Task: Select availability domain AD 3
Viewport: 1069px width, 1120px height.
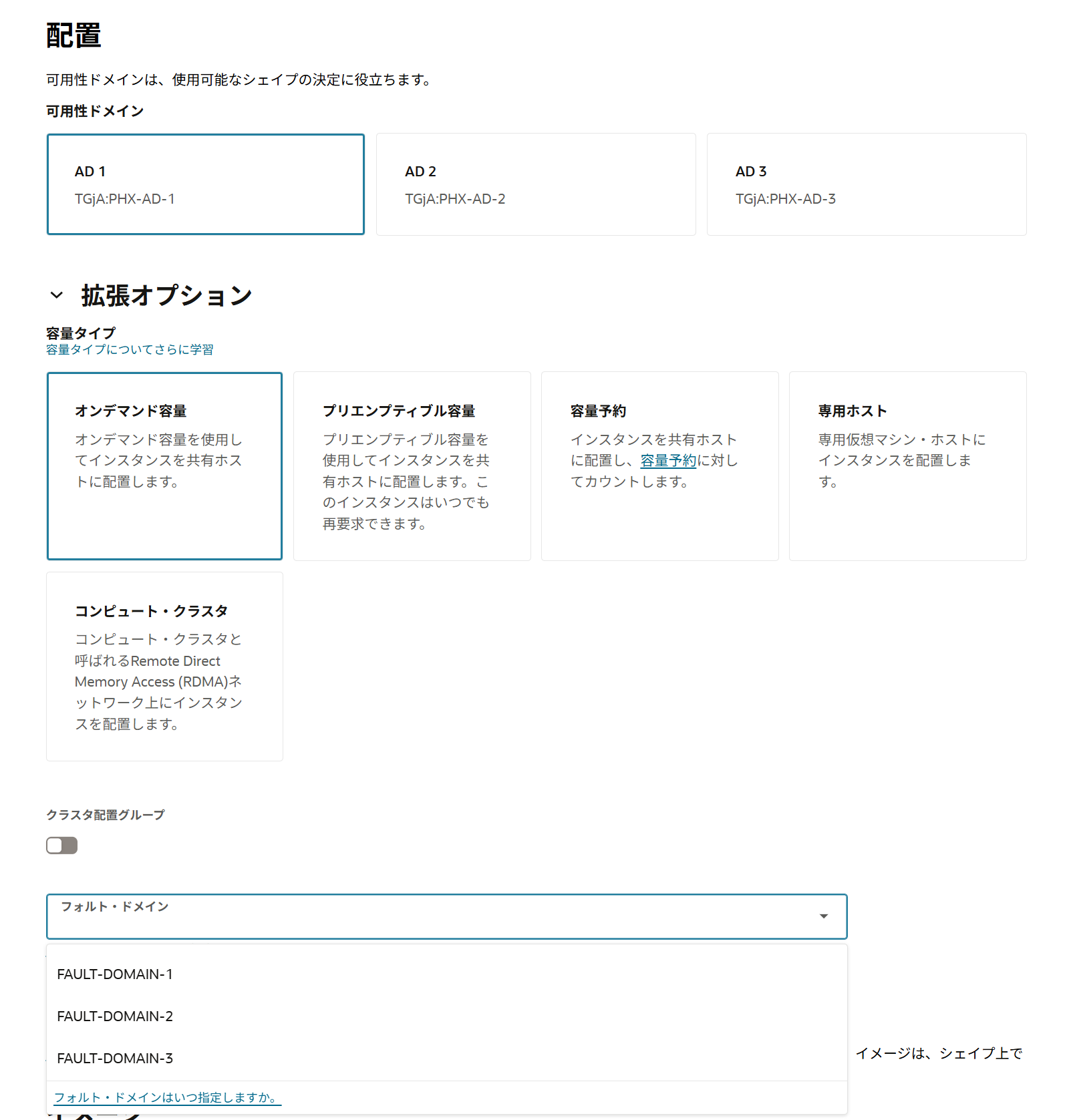Action: [865, 184]
